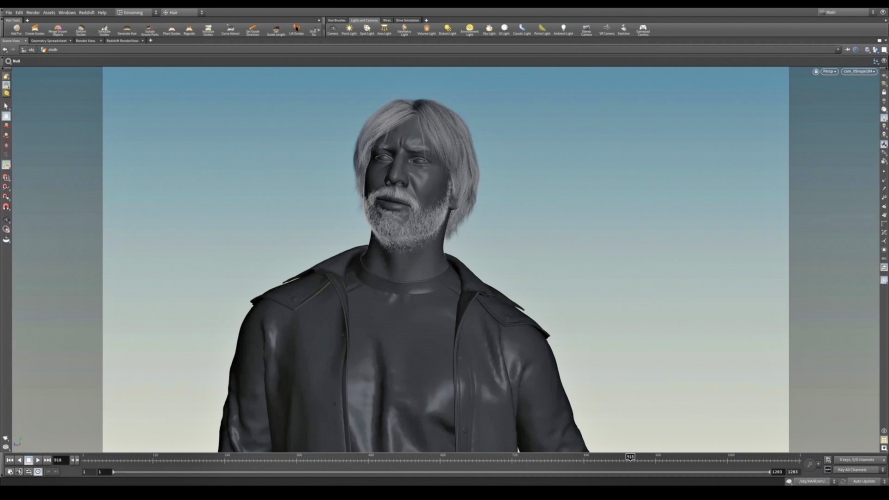The image size is (889, 500).
Task: Click the Add Fur shelf tool
Action: click(x=16, y=29)
